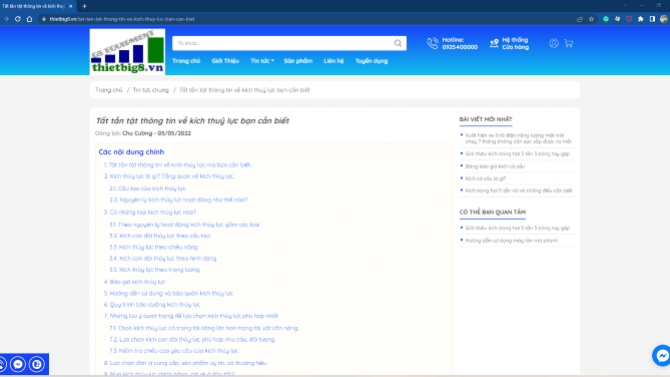
Task: Jump to section 5 Hướng dẫn sử dụng và bảo quản
Action: click(x=168, y=293)
